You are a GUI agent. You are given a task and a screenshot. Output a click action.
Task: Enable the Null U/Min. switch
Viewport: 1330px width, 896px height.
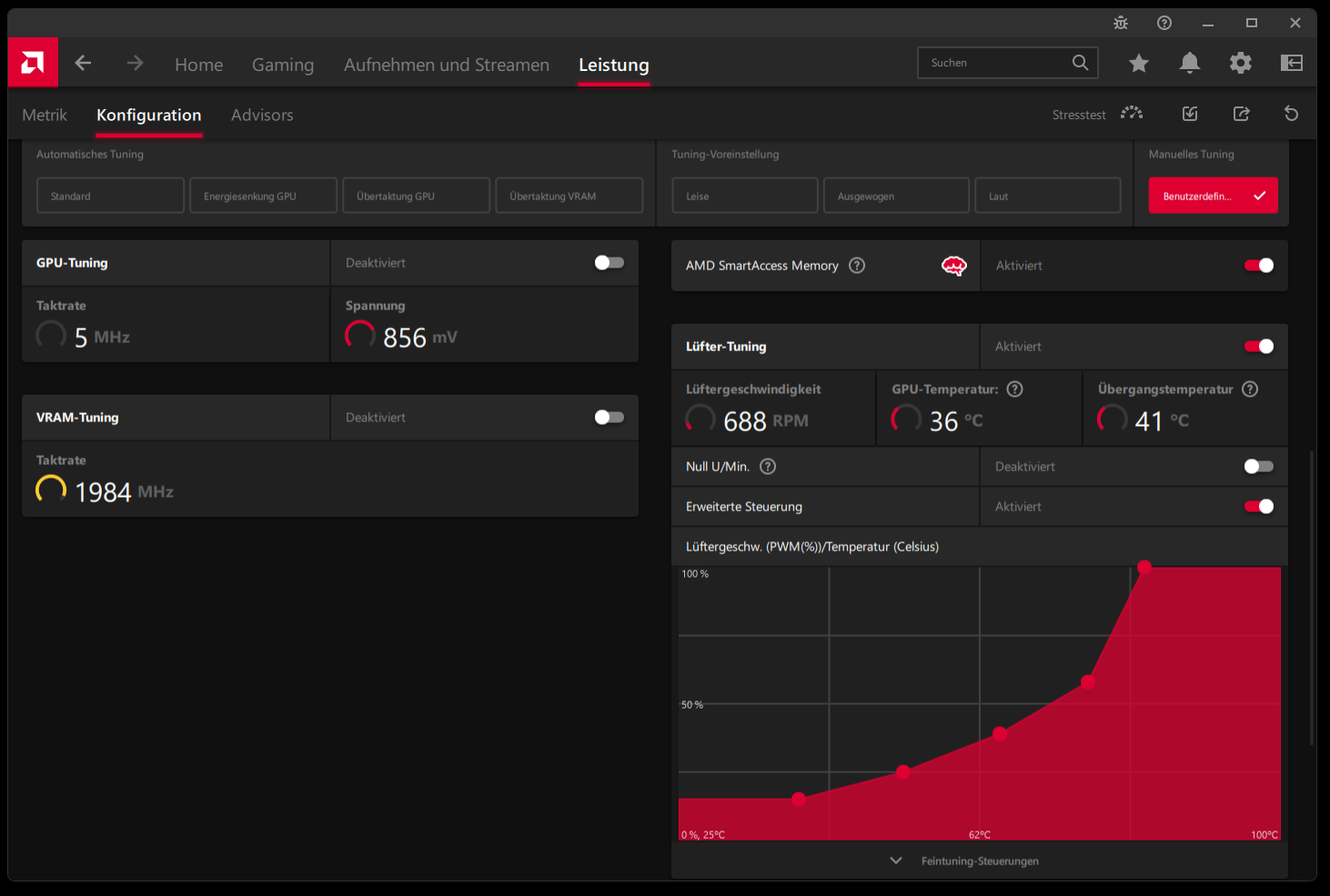point(1259,467)
